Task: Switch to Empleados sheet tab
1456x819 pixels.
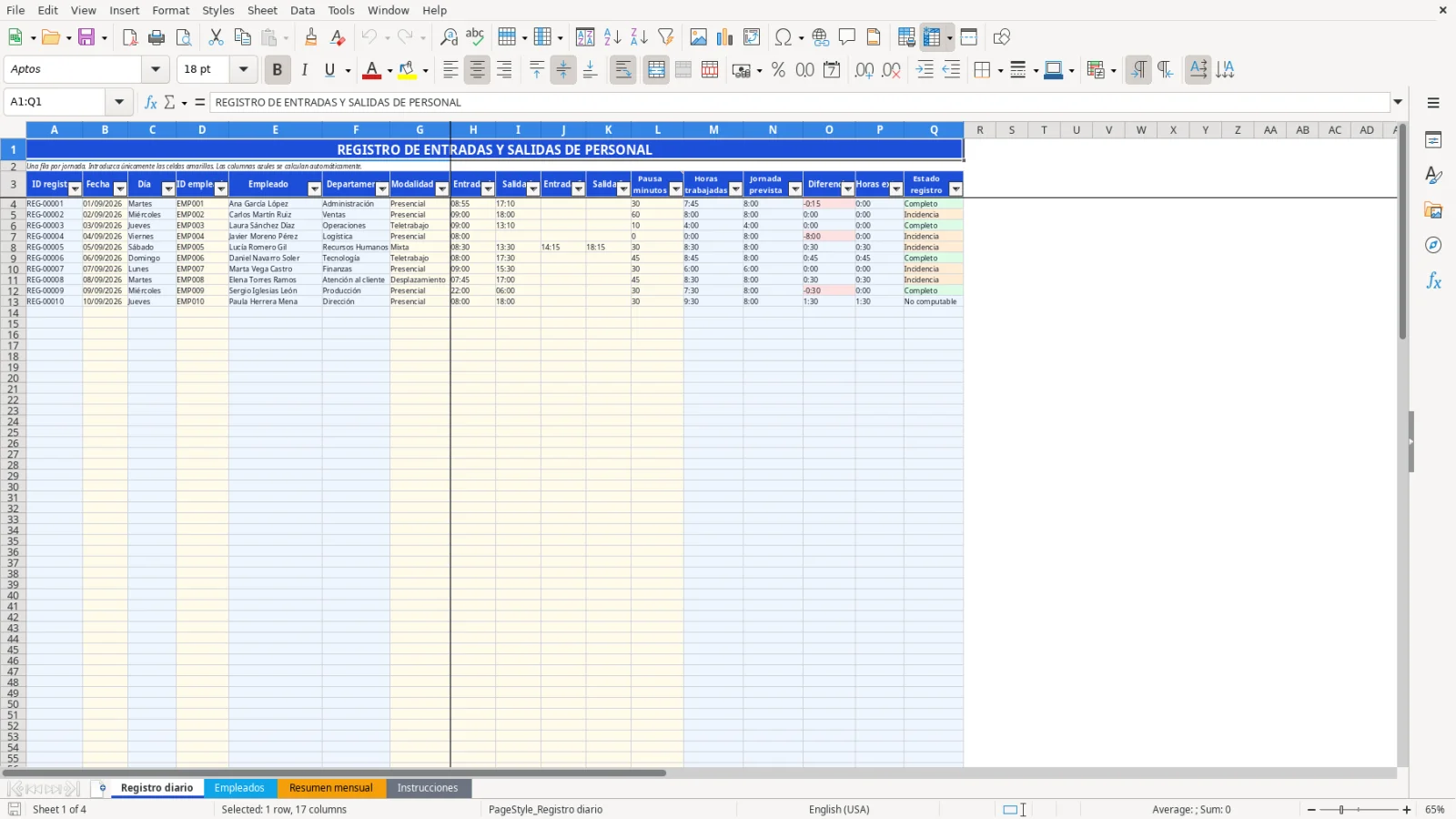Action: [239, 788]
